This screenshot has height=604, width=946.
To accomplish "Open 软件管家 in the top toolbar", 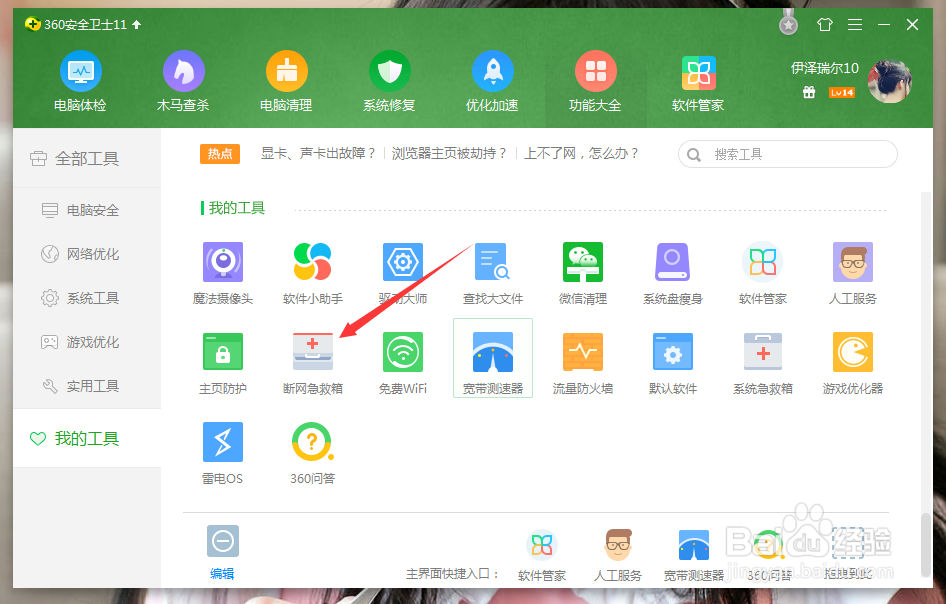I will pos(698,81).
